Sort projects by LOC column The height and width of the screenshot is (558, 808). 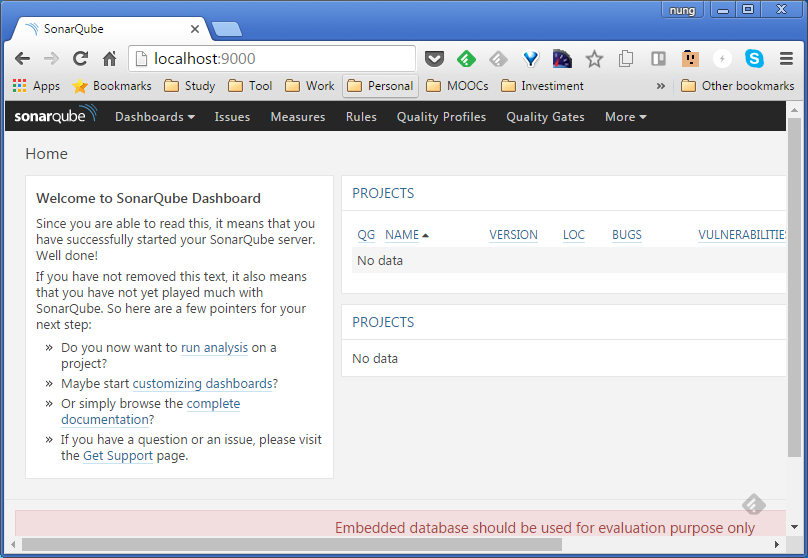574,235
